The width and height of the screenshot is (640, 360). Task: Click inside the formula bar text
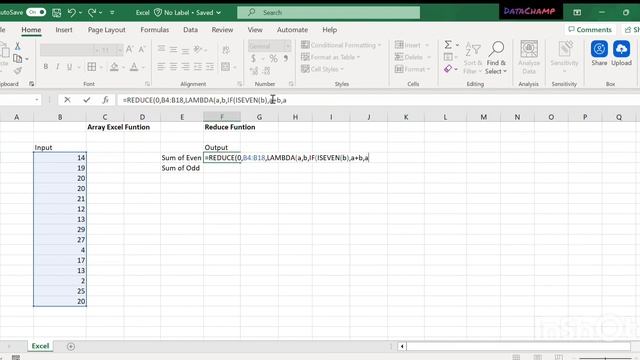point(204,100)
